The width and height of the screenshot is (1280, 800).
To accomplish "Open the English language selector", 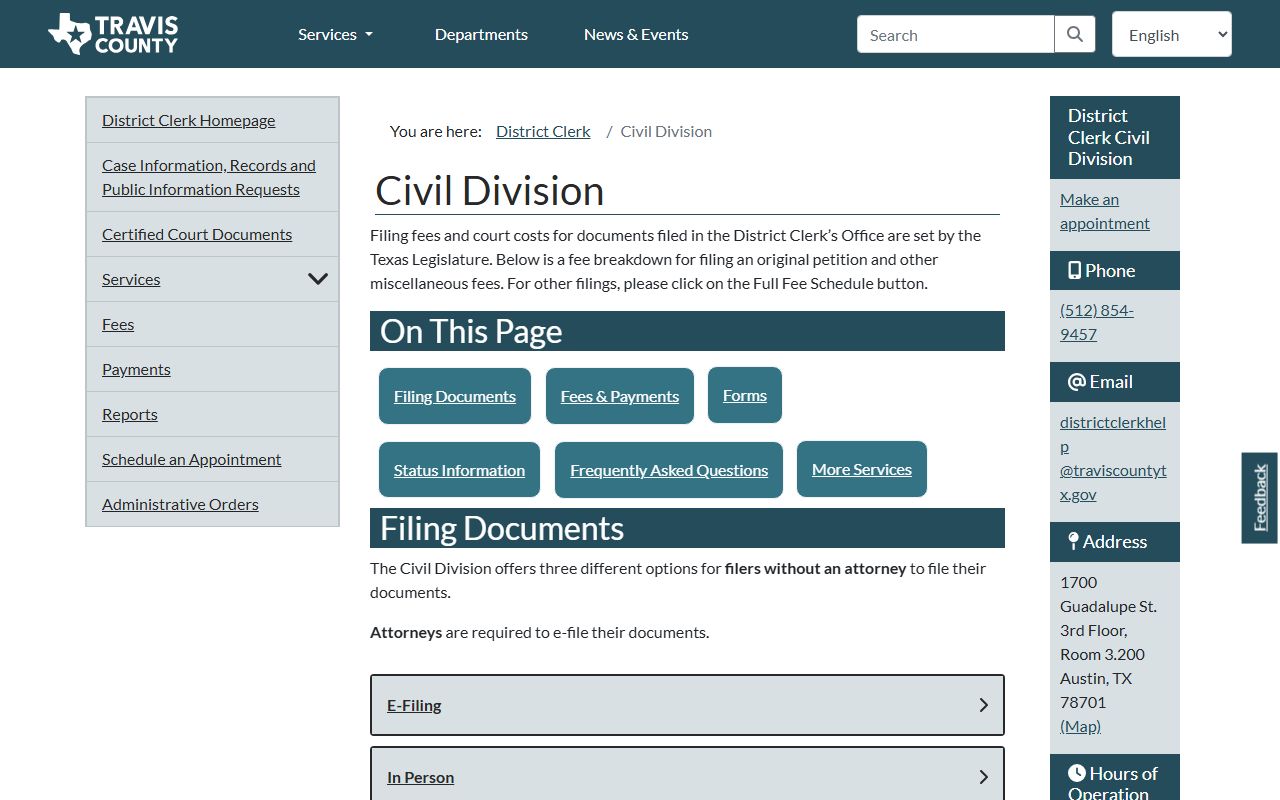I will tap(1171, 34).
